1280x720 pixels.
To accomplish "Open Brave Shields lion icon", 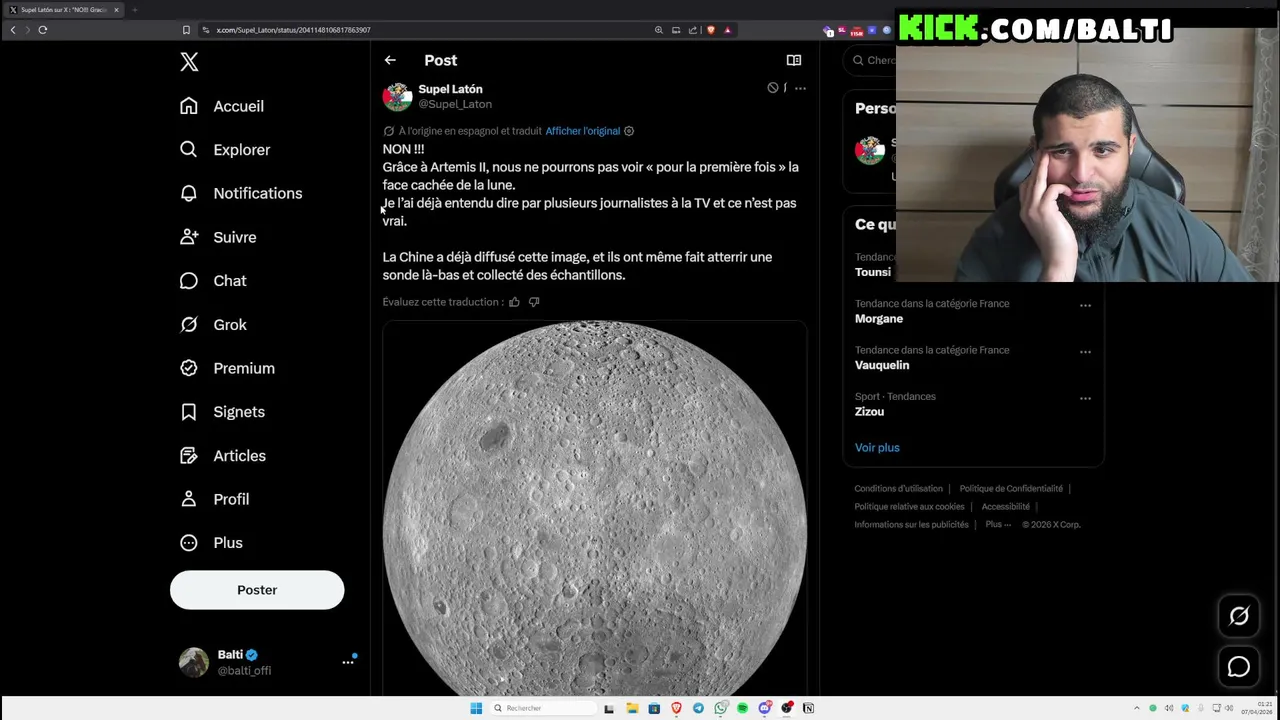I will click(x=711, y=30).
